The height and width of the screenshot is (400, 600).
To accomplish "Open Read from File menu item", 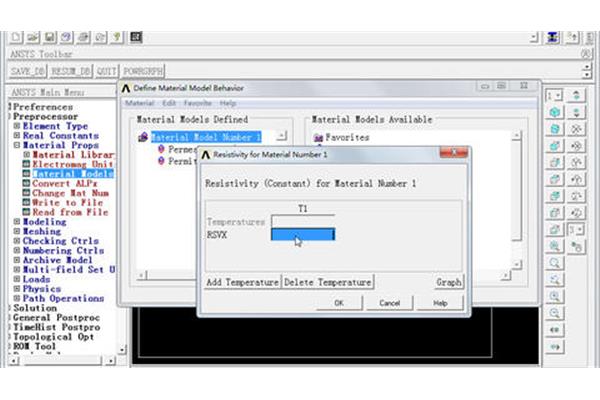I will 70,212.
